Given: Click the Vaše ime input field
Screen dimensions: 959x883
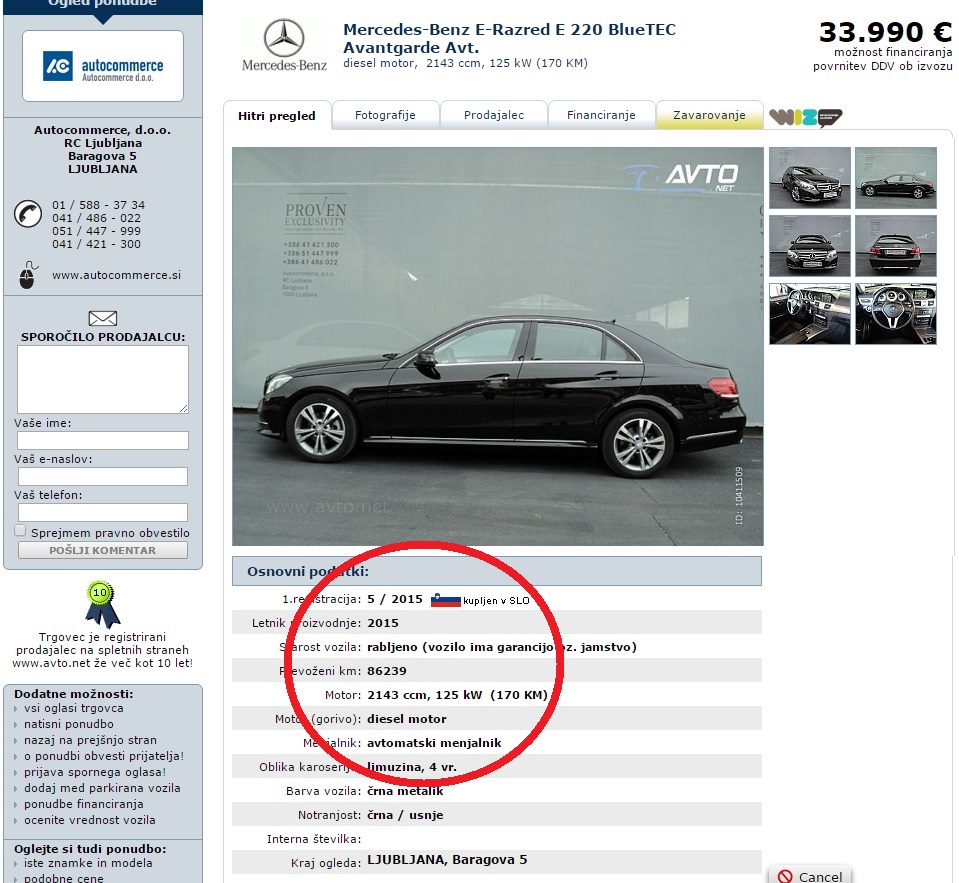Looking at the screenshot, I should 103,440.
